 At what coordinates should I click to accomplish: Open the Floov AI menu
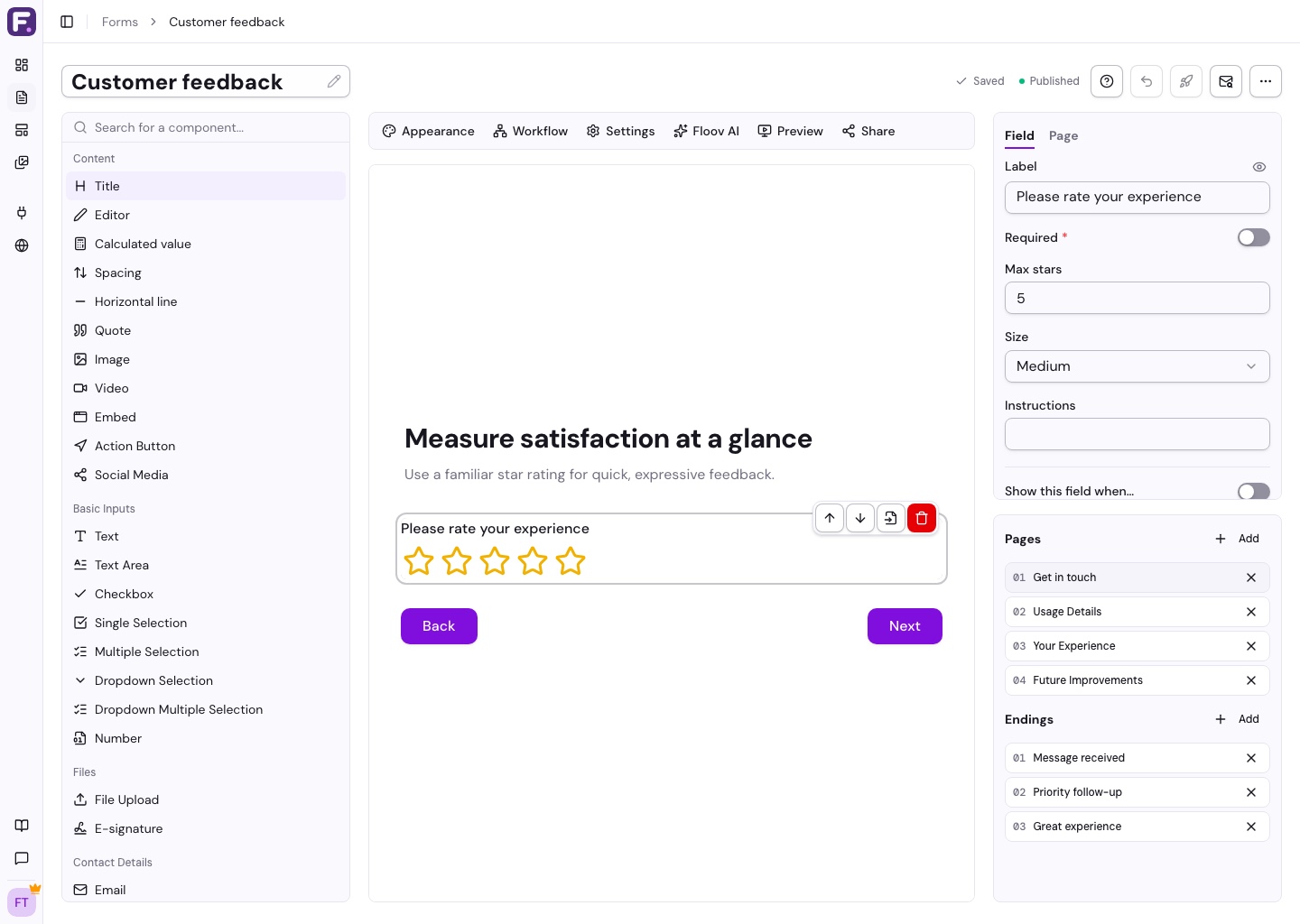(706, 131)
